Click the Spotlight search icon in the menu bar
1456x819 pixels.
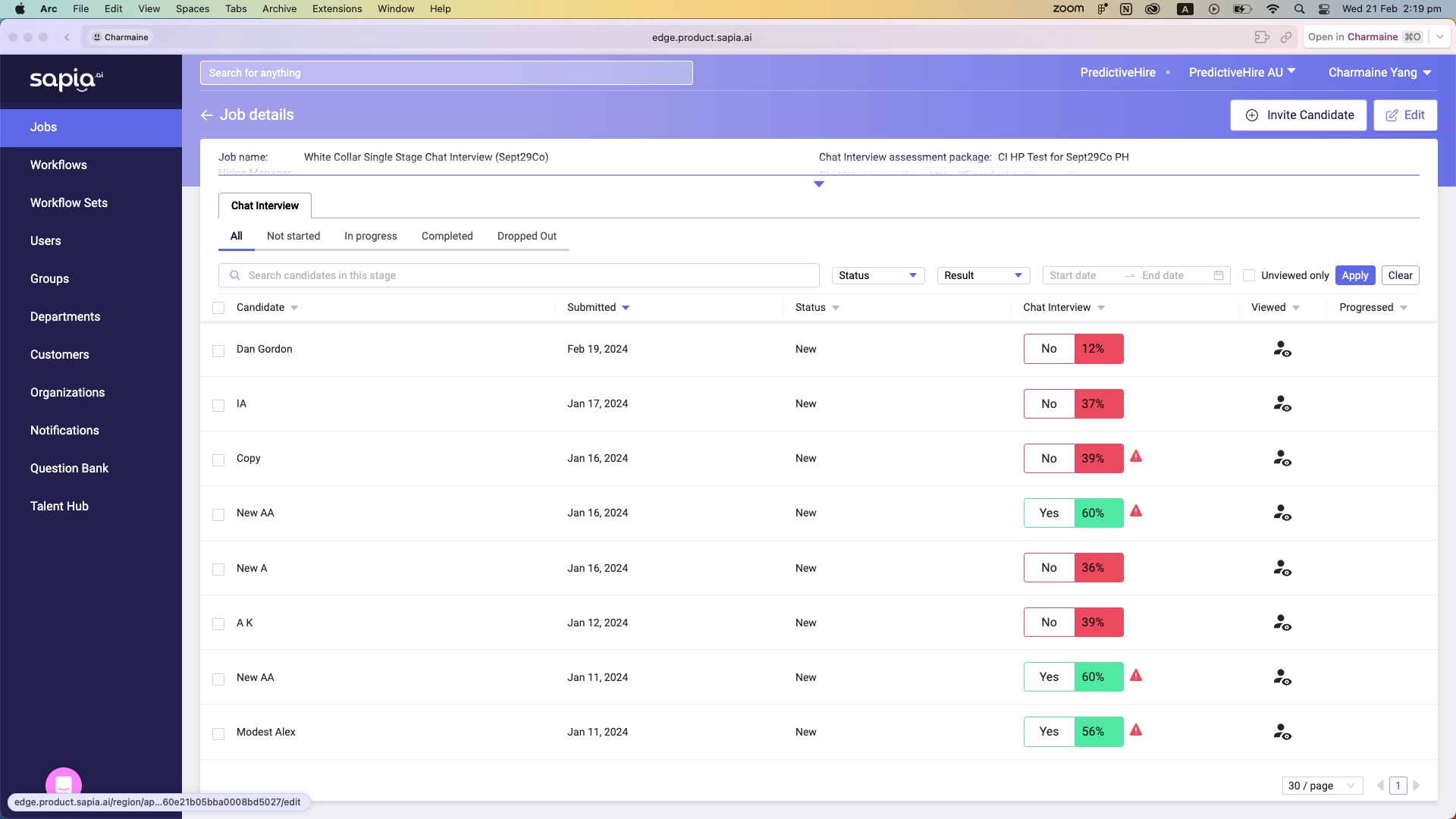[1300, 9]
